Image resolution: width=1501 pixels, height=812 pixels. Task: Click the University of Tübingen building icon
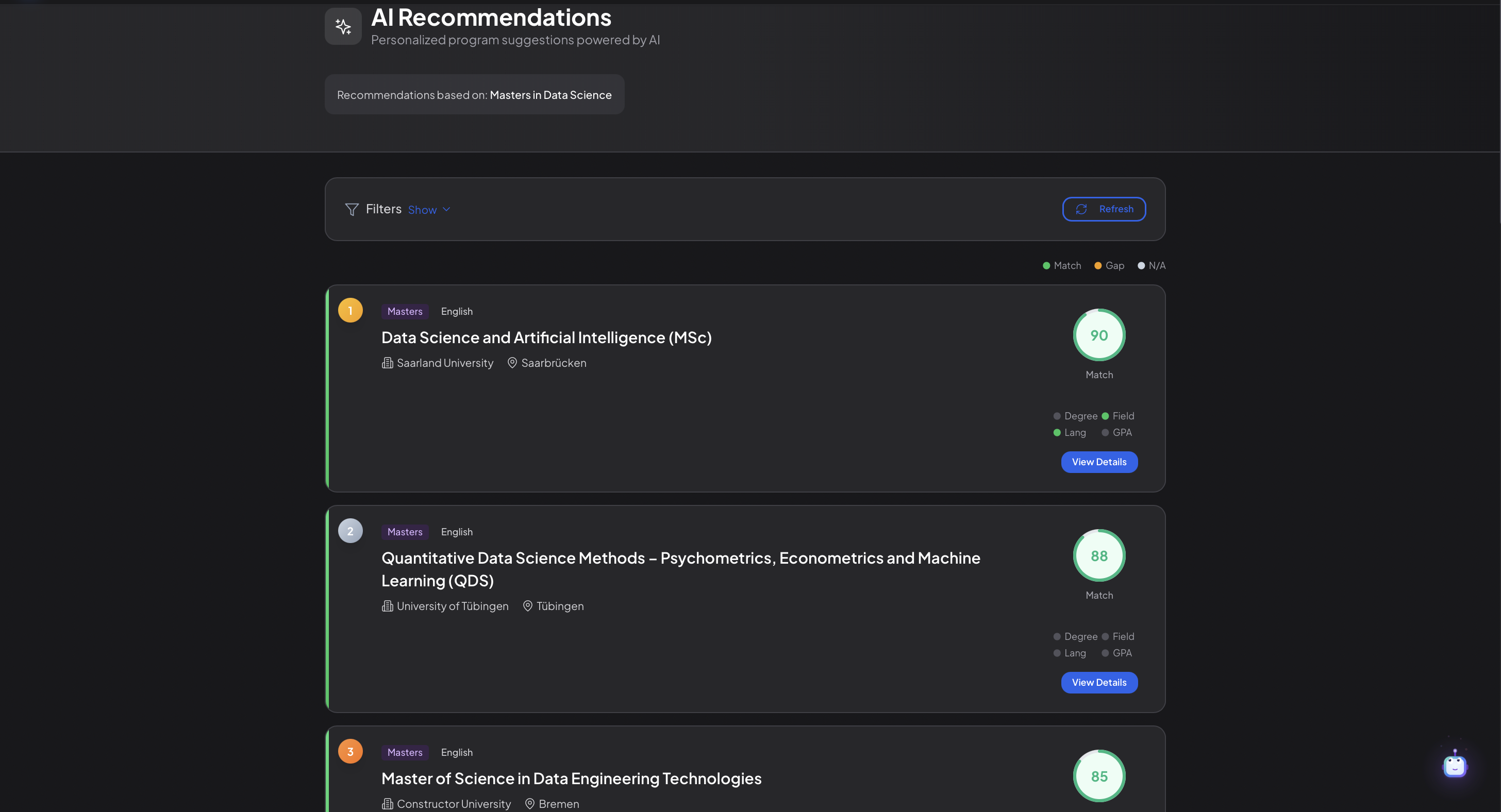click(387, 606)
